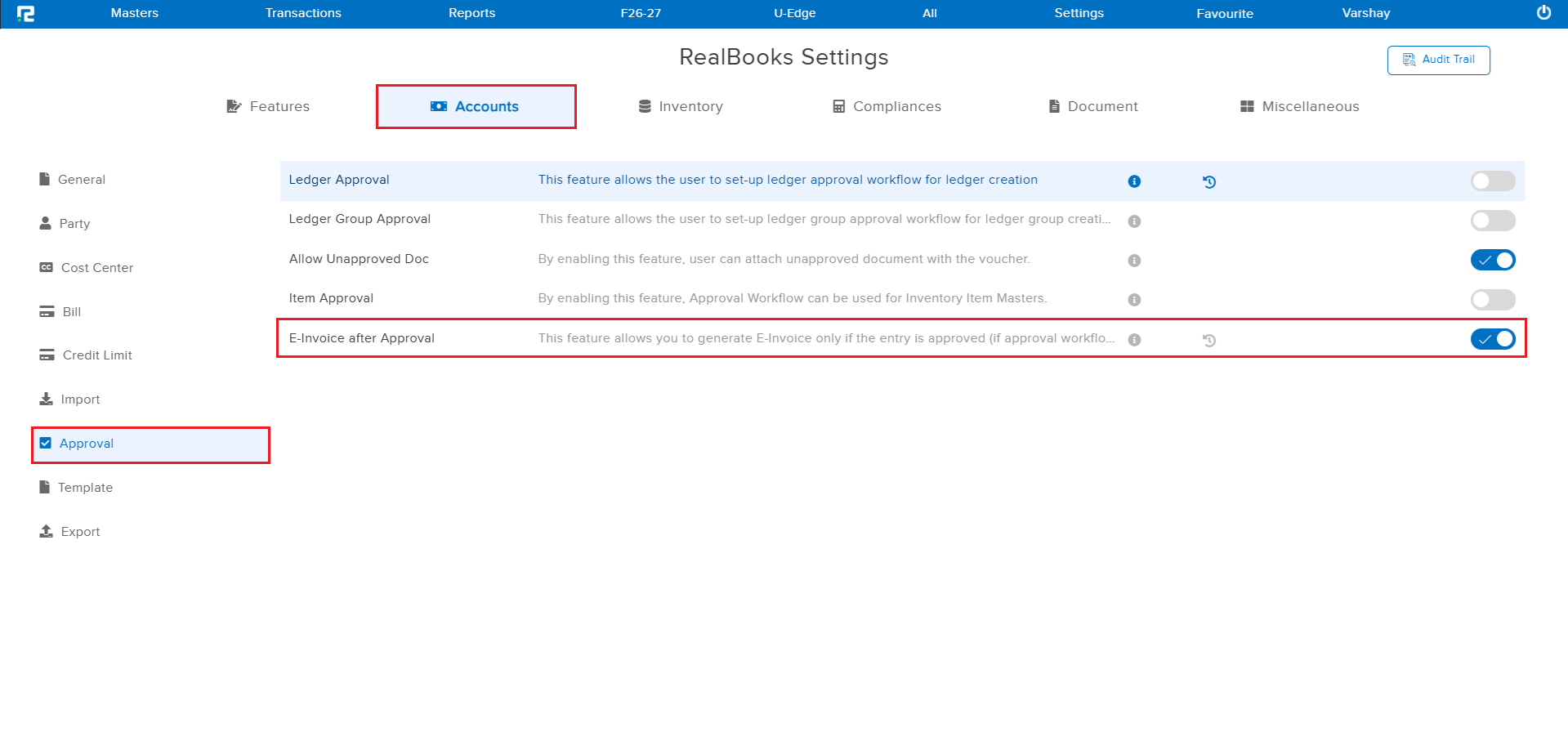Click info icon for E-Invoice after Approval
The width and height of the screenshot is (1568, 741).
tap(1134, 340)
